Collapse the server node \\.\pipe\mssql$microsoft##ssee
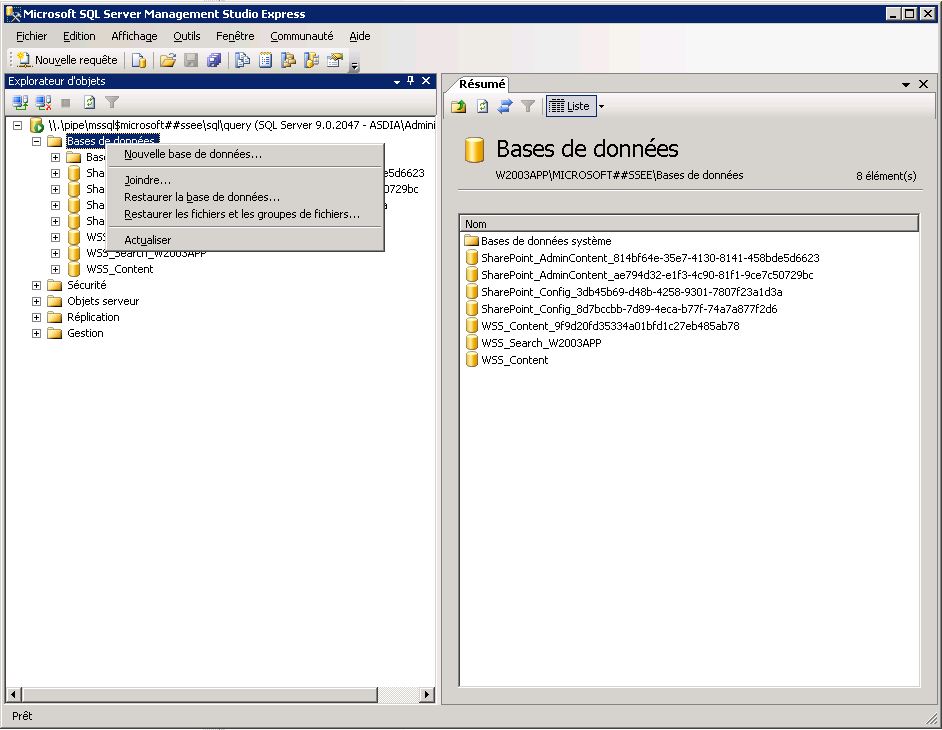This screenshot has width=942, height=730. click(18, 125)
